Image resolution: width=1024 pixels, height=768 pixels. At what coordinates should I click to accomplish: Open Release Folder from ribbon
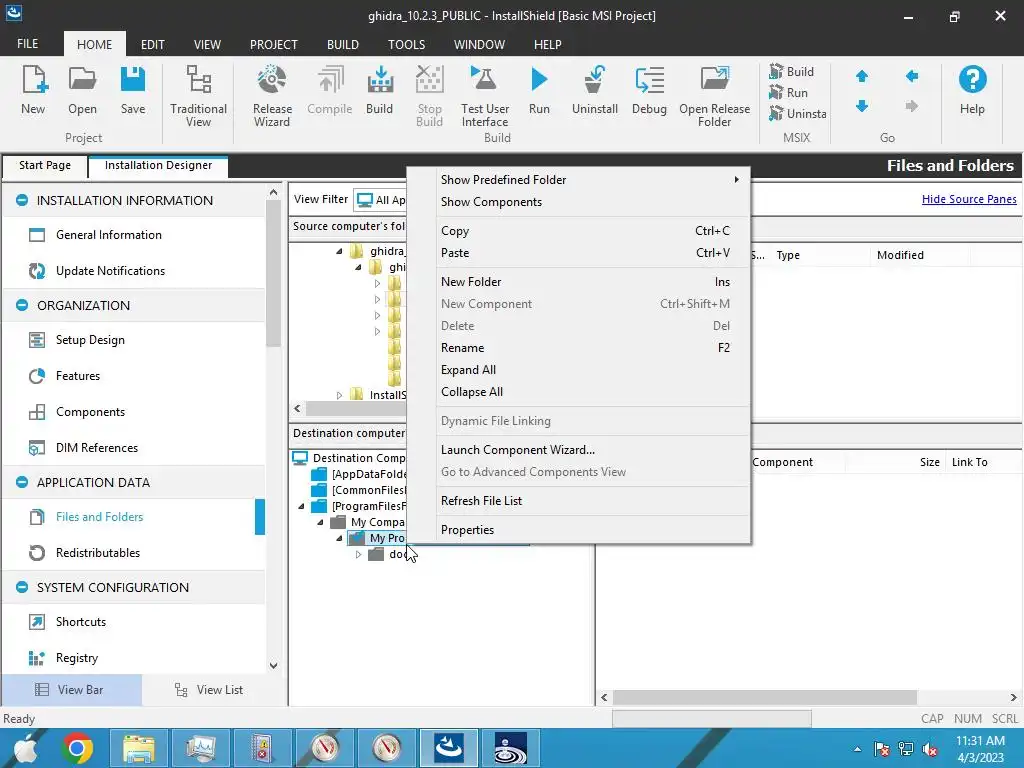pos(714,96)
